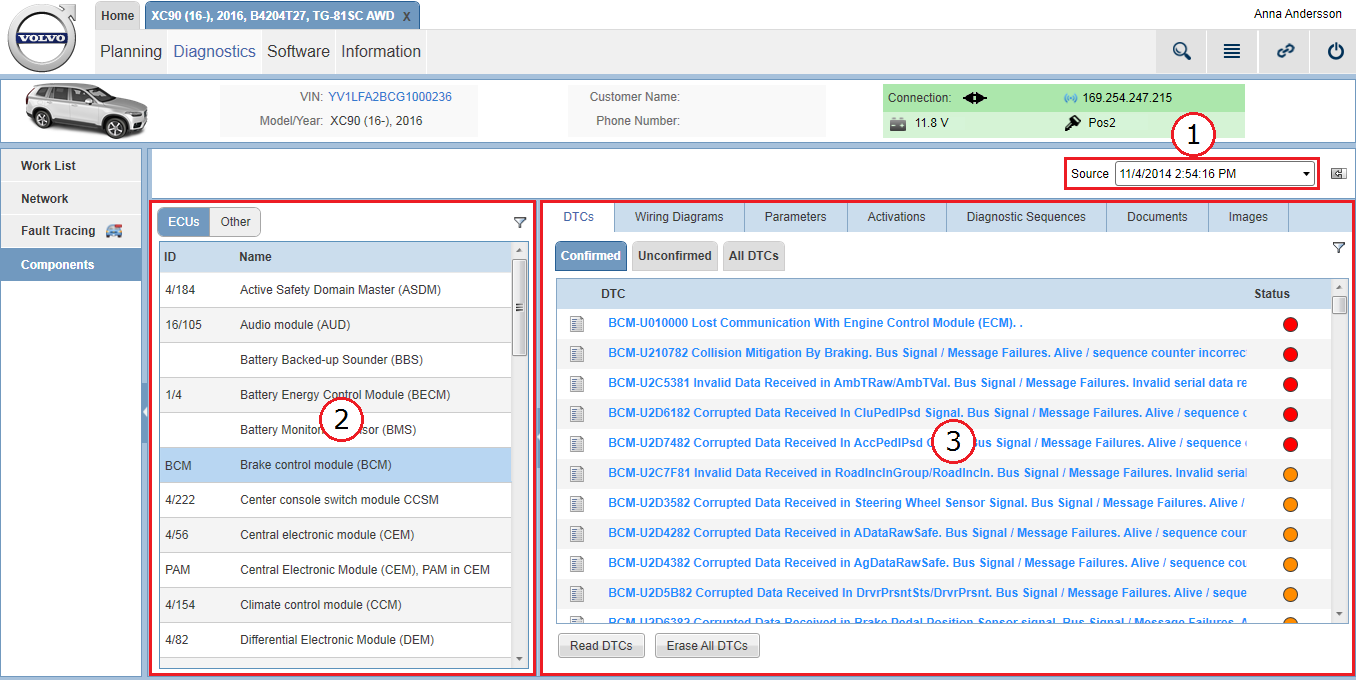
Task: Open document icon for BCM-U2D7482 DTC
Action: pos(576,443)
